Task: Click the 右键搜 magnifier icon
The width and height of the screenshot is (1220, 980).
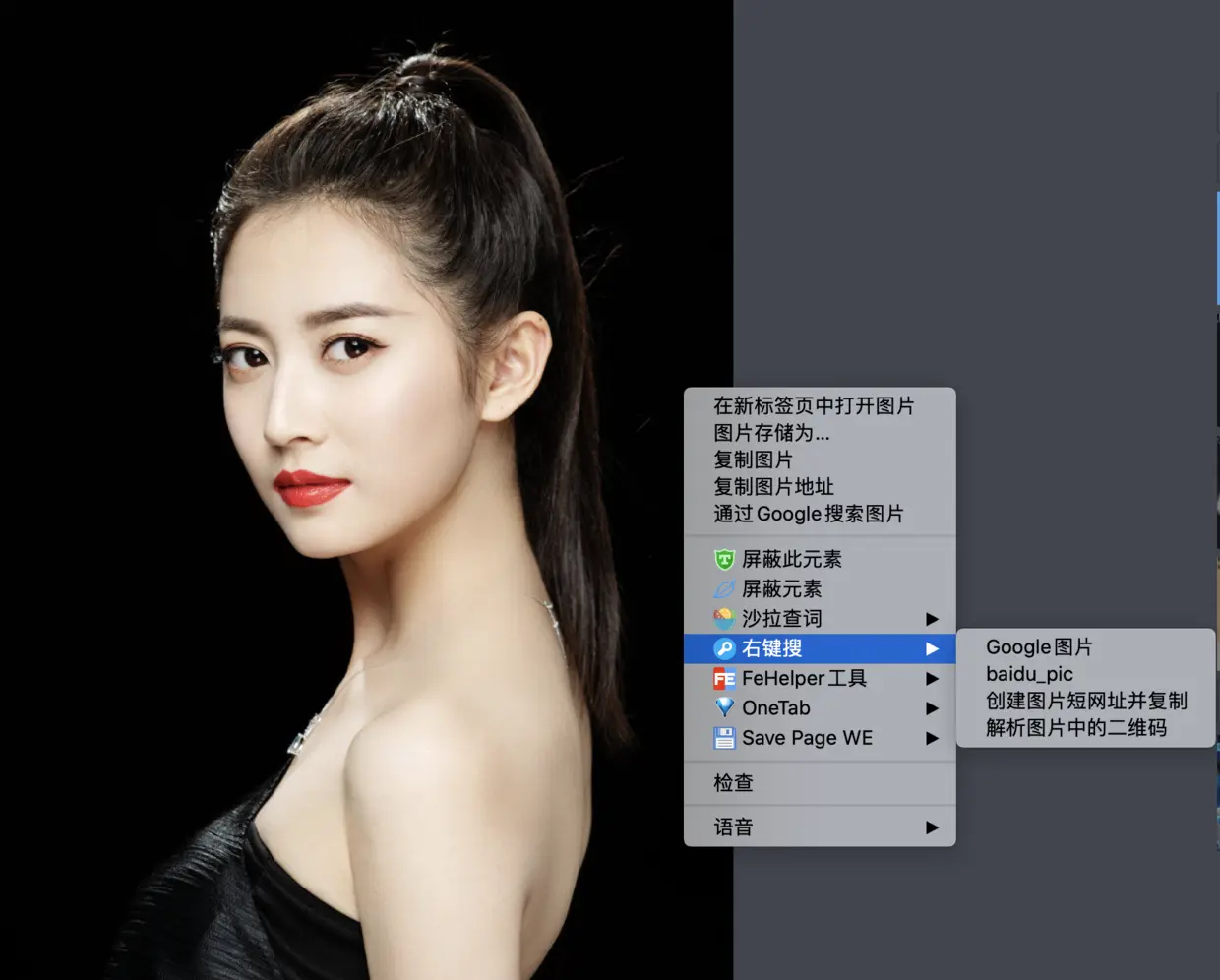Action: [724, 648]
